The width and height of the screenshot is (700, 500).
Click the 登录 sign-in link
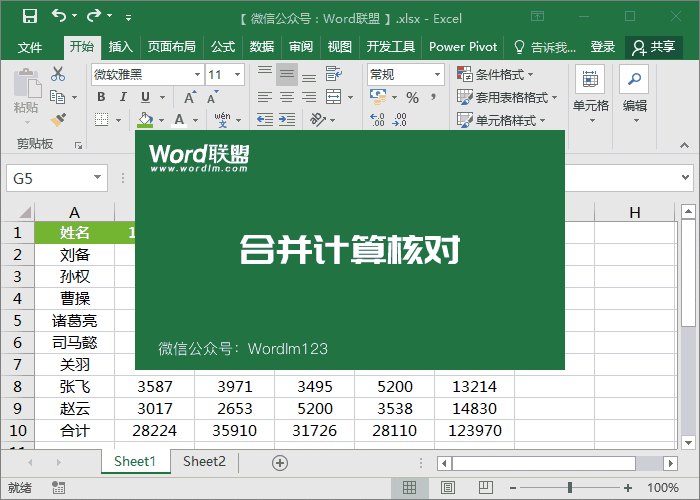tap(603, 46)
